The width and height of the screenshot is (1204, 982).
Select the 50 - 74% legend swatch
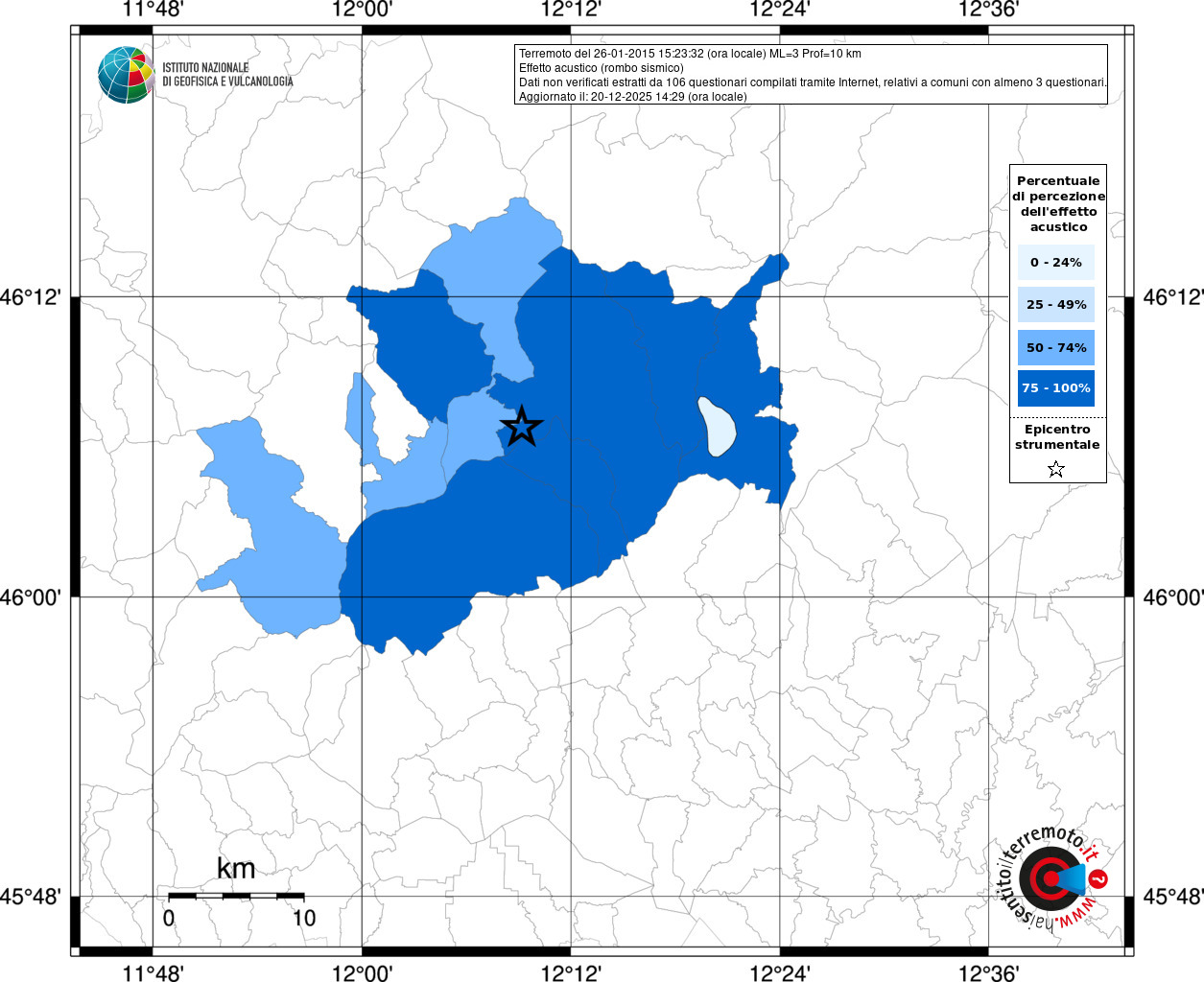(x=1056, y=347)
